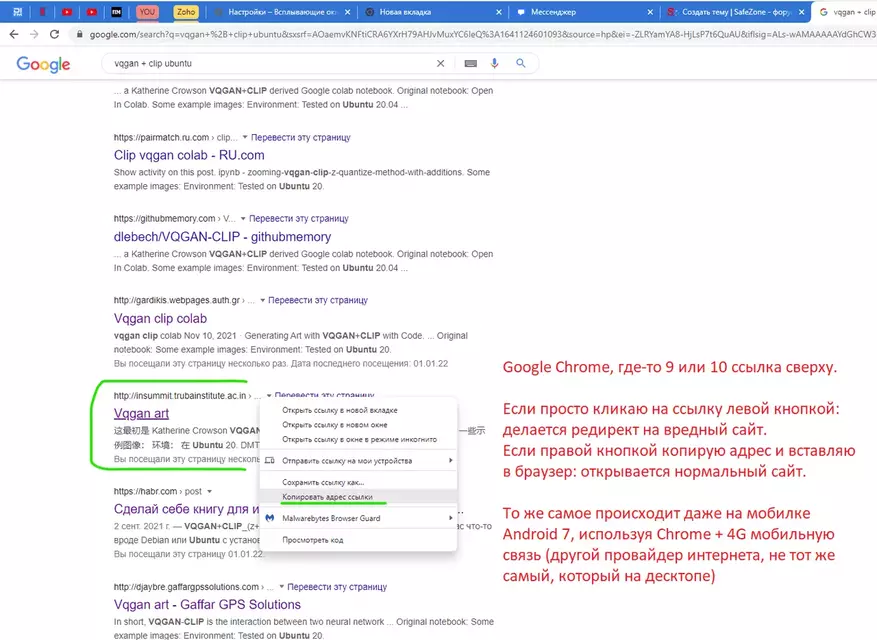The image size is (877, 640).
Task: Open dropdown arrow next to djaybre.gaffargpssolutions.com URL
Action: coord(281,587)
